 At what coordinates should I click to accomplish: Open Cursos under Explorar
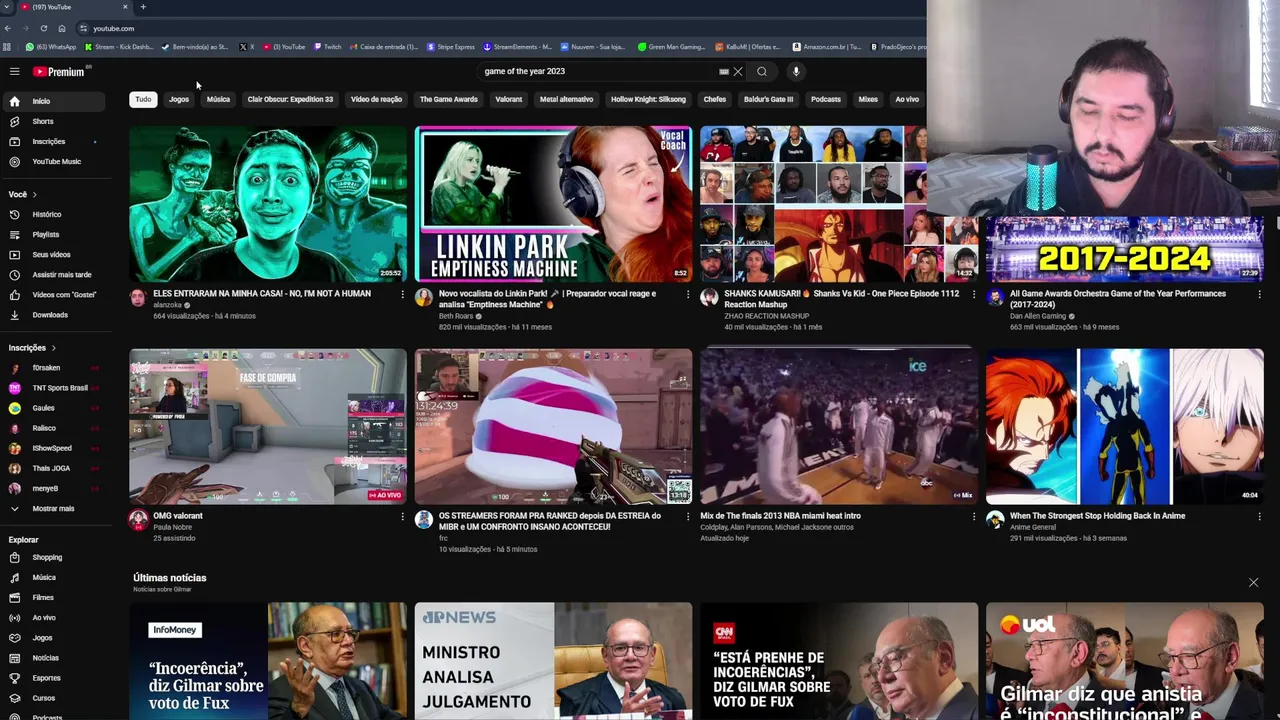(x=53, y=697)
